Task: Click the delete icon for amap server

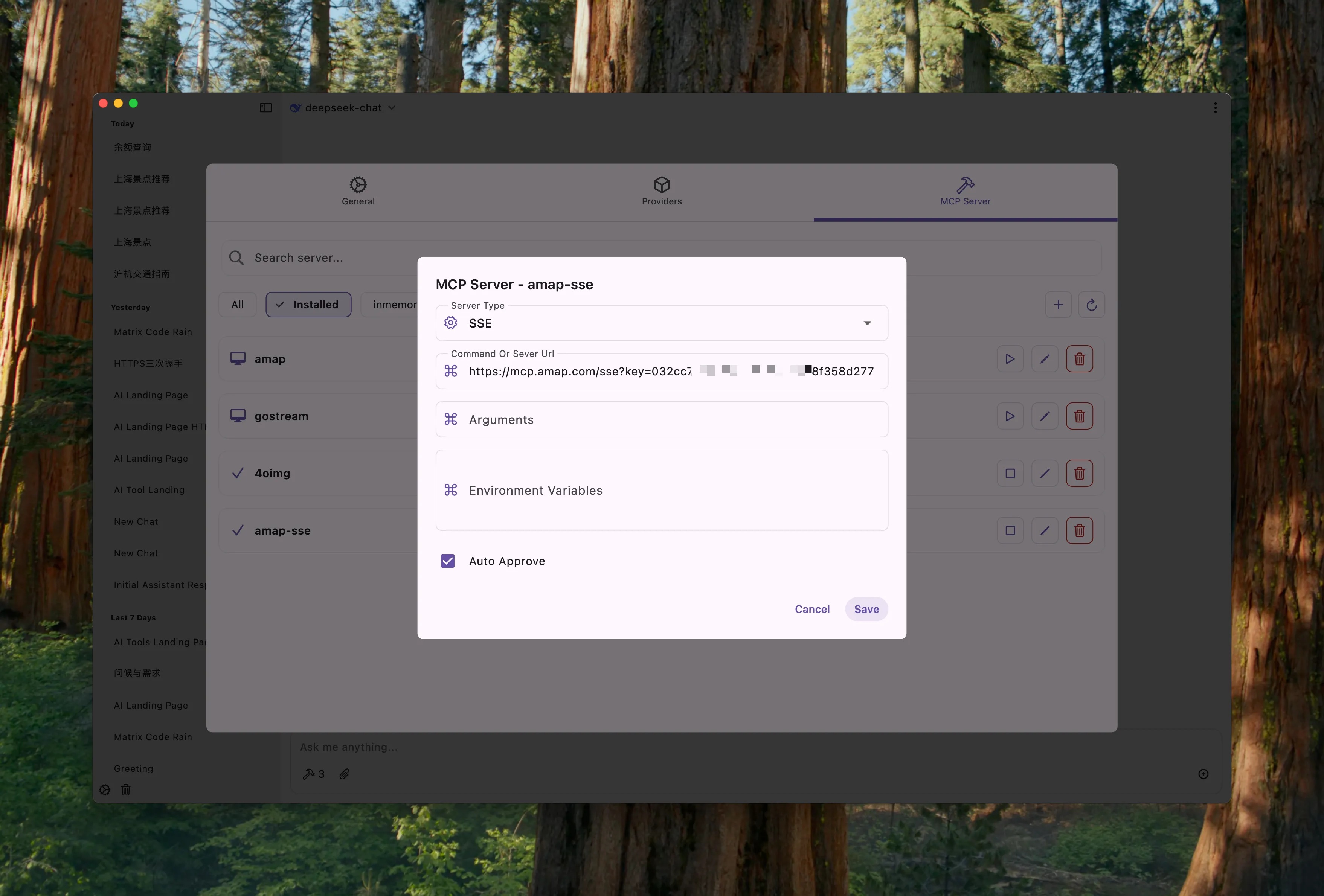Action: pos(1079,359)
